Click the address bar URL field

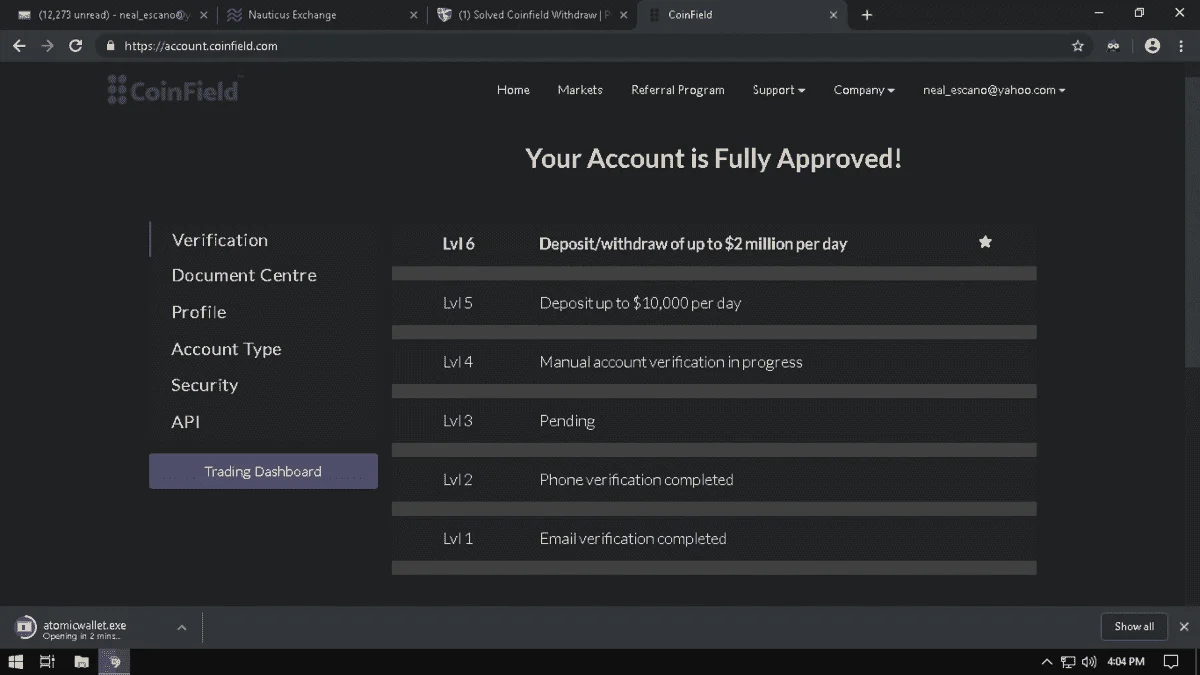click(590, 46)
